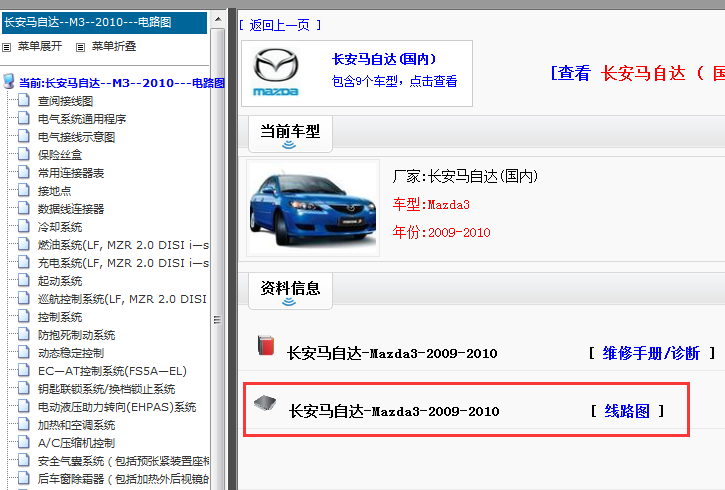Open EC—AT控制系统(FS5A—EL) item
This screenshot has width=725, height=490.
(112, 371)
